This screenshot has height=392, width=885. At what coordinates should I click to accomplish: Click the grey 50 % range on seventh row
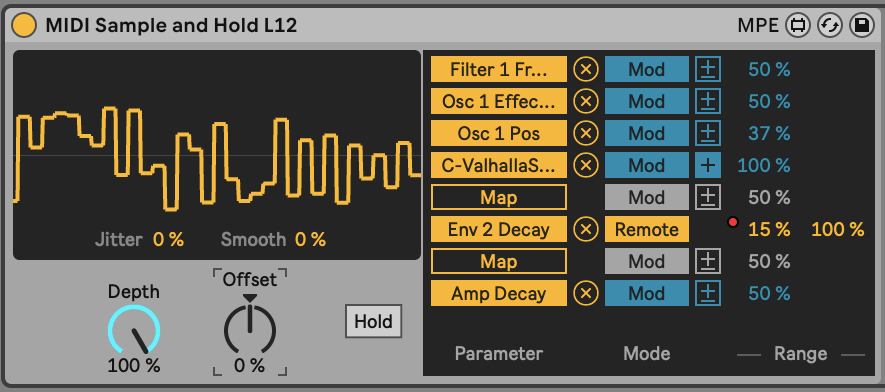point(769,262)
